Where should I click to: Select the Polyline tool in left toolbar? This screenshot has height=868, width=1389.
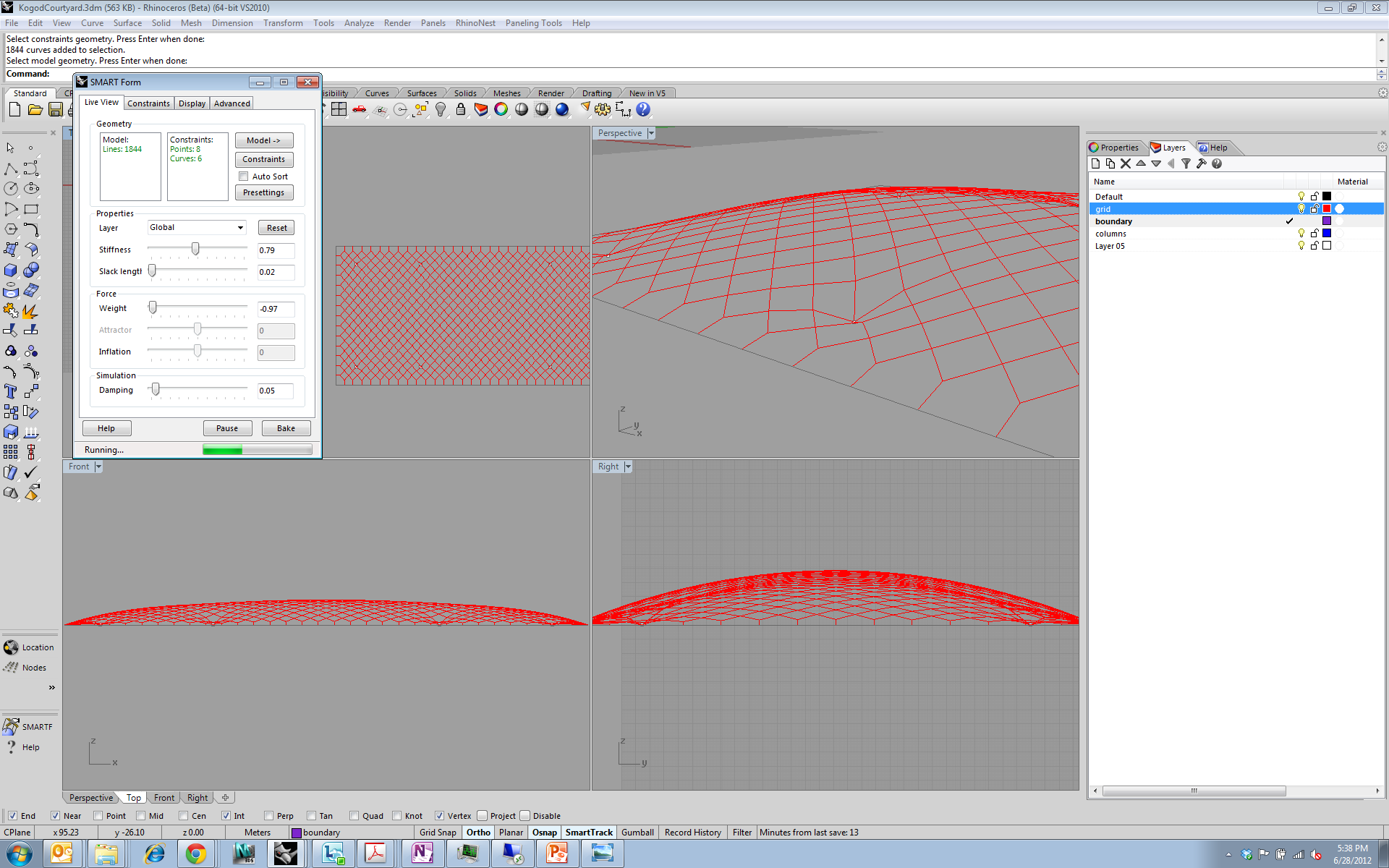coord(11,169)
